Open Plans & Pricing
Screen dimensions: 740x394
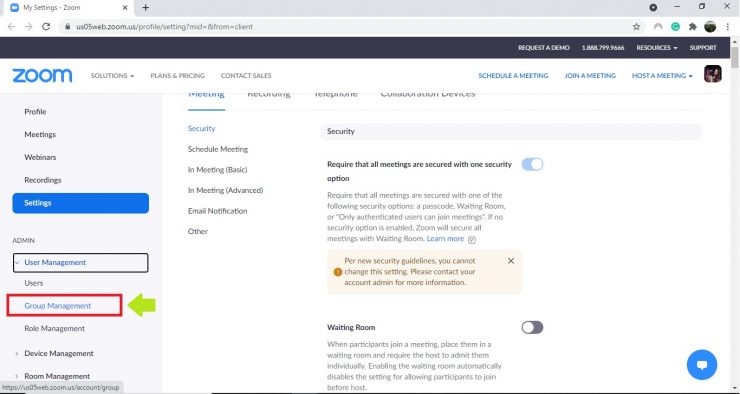tap(177, 75)
